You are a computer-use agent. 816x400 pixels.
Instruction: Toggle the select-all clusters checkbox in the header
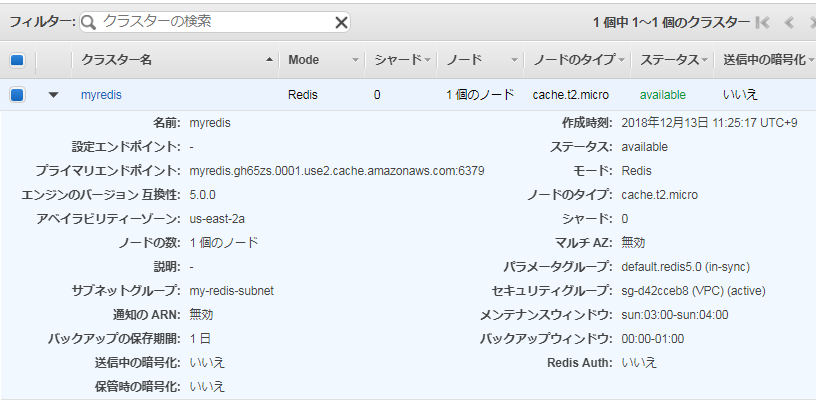click(17, 60)
